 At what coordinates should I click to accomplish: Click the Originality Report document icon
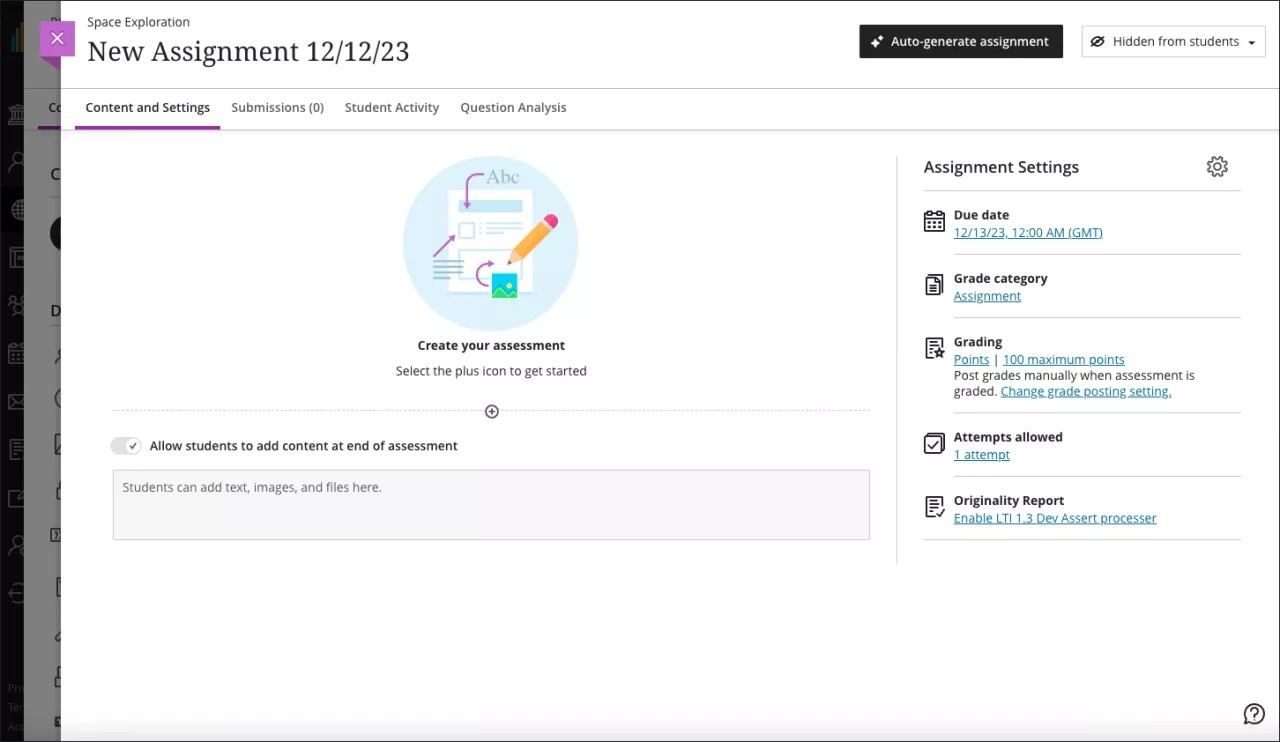(933, 507)
